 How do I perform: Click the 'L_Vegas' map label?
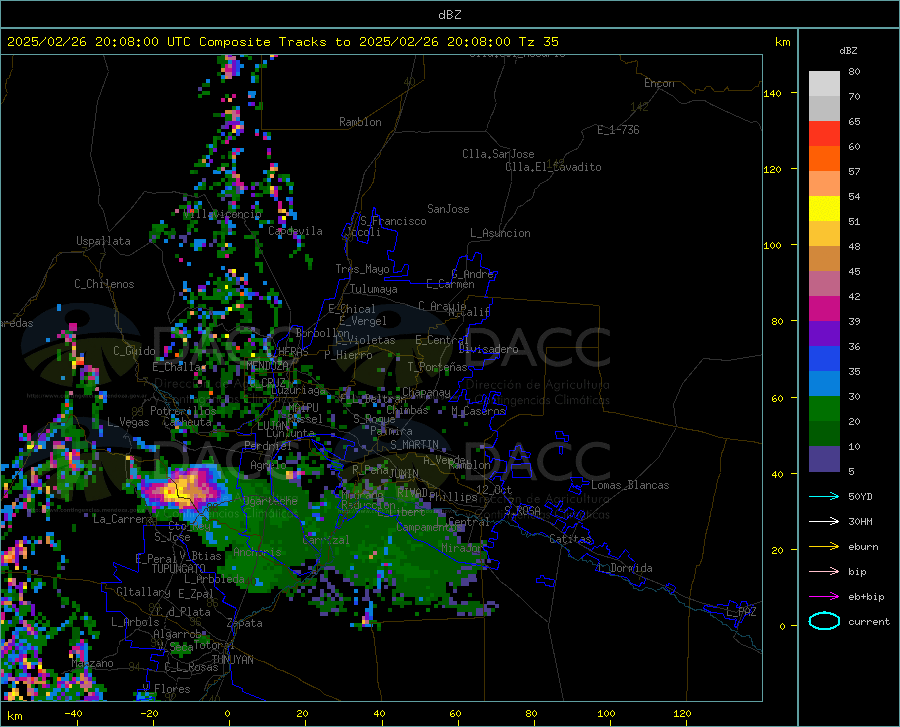[128, 422]
